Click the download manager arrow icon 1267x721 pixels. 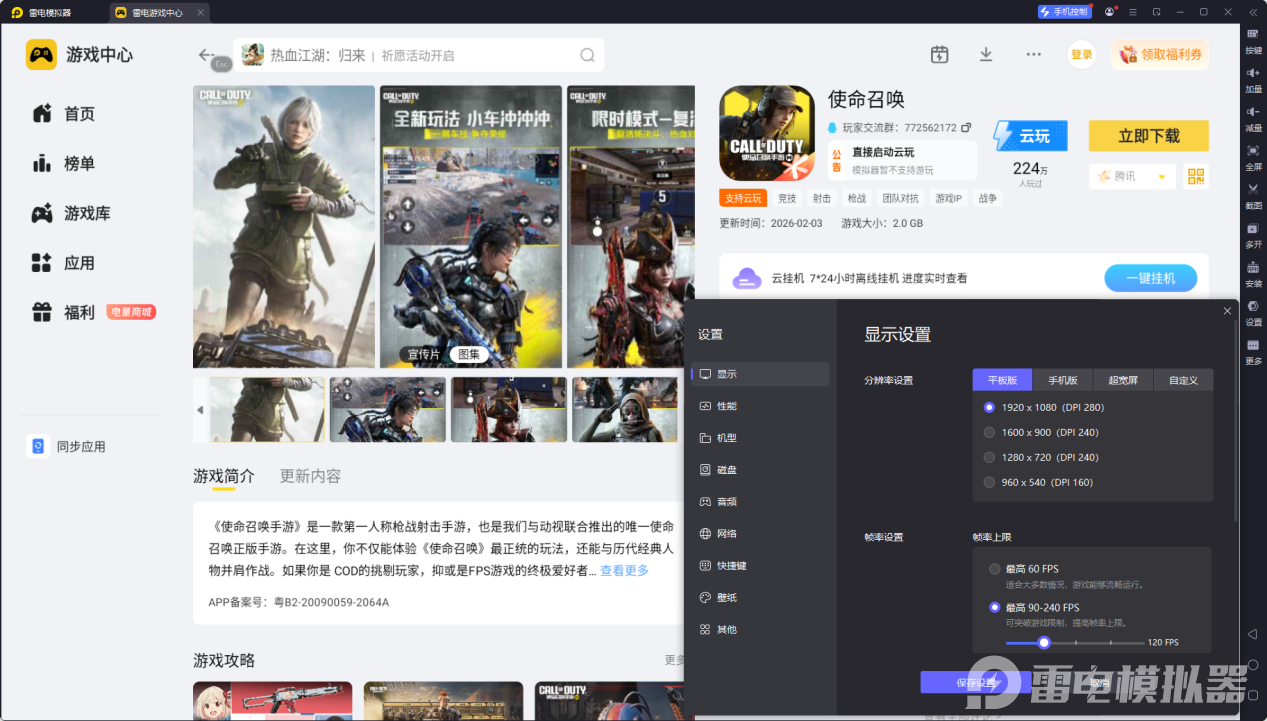coord(985,54)
